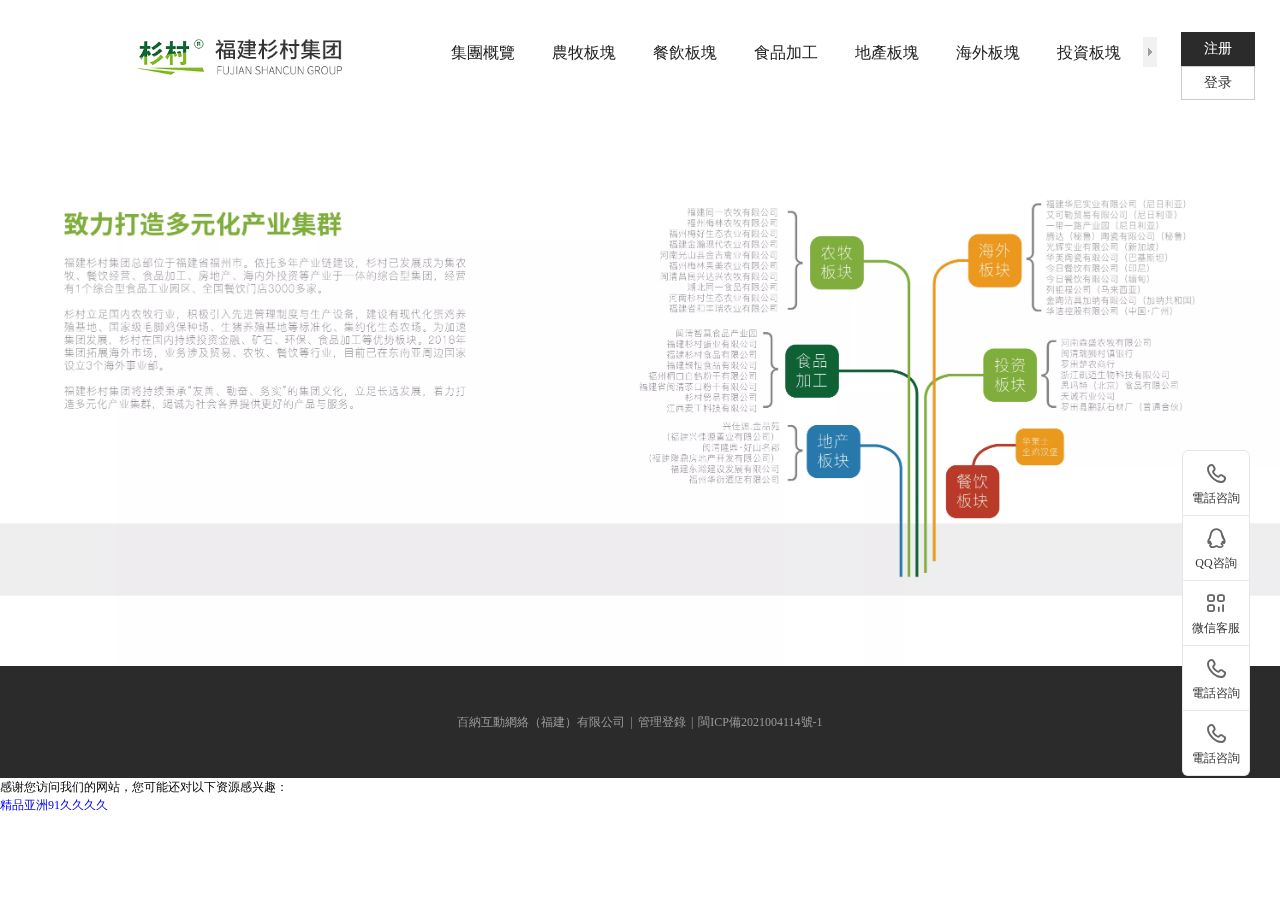
Task: Open the 管理登錄 footer link
Action: tap(662, 722)
